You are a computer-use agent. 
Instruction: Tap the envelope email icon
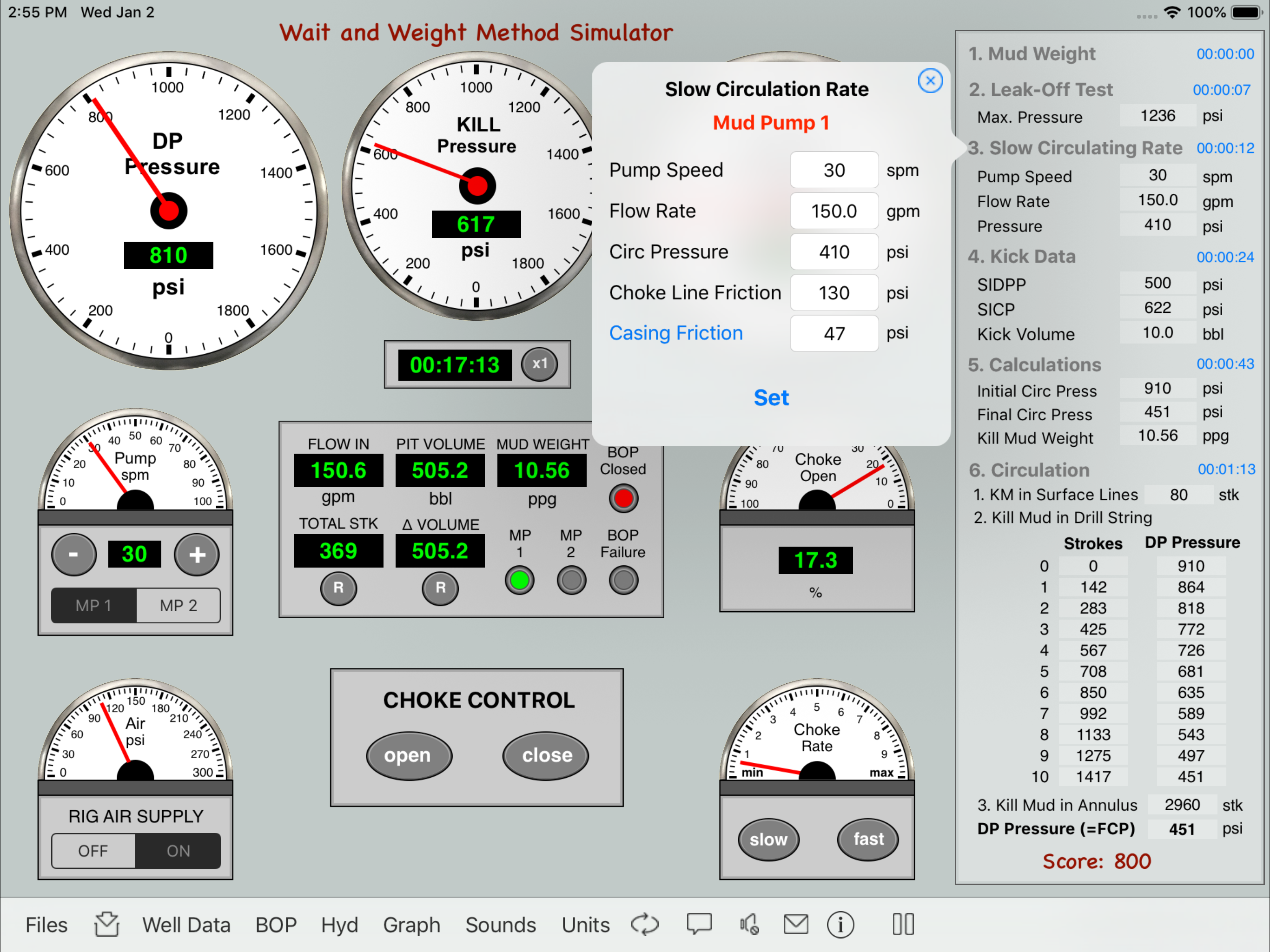click(796, 924)
